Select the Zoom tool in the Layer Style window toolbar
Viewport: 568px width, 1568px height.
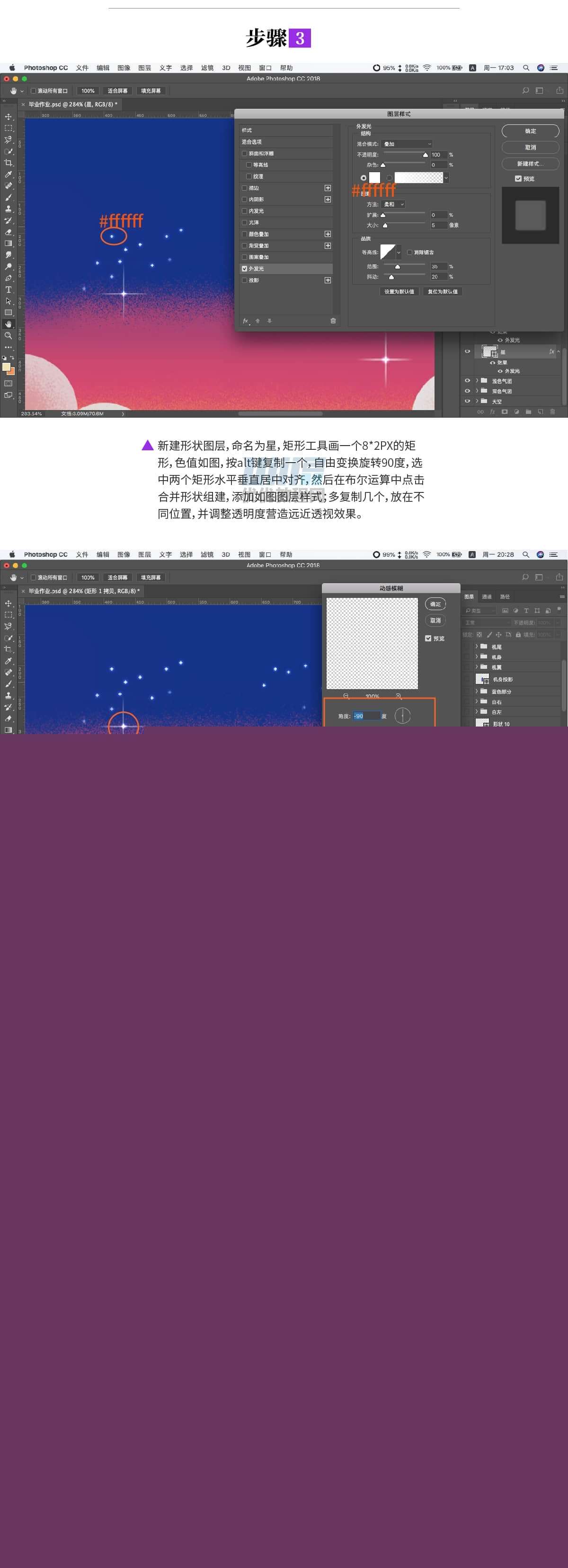coord(9,335)
